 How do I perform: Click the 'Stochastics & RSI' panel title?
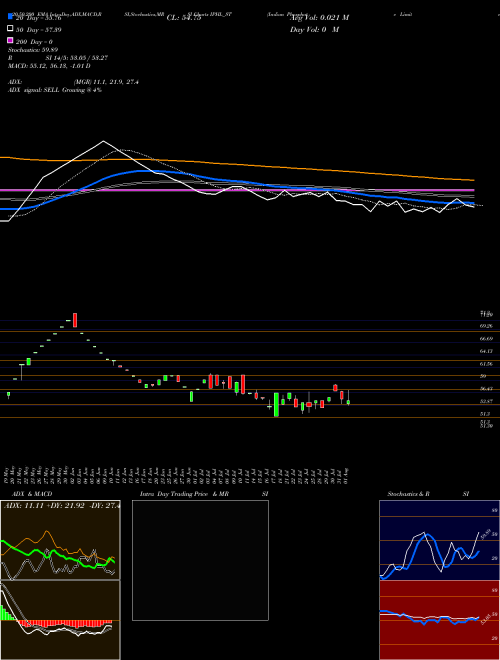click(428, 494)
